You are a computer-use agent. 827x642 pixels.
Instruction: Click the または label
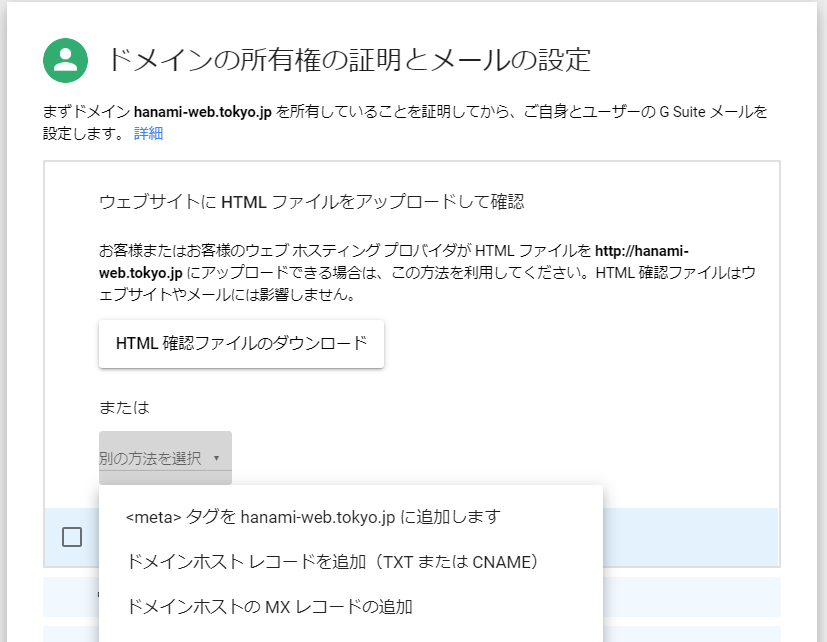pos(124,407)
